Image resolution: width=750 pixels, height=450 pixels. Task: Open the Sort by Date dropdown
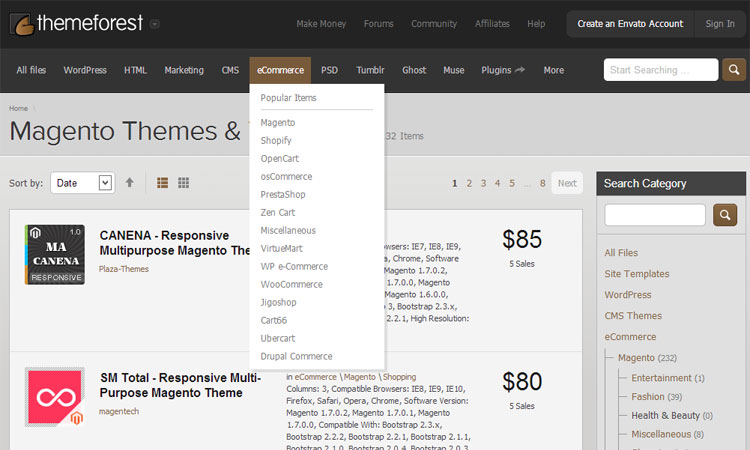coord(83,183)
